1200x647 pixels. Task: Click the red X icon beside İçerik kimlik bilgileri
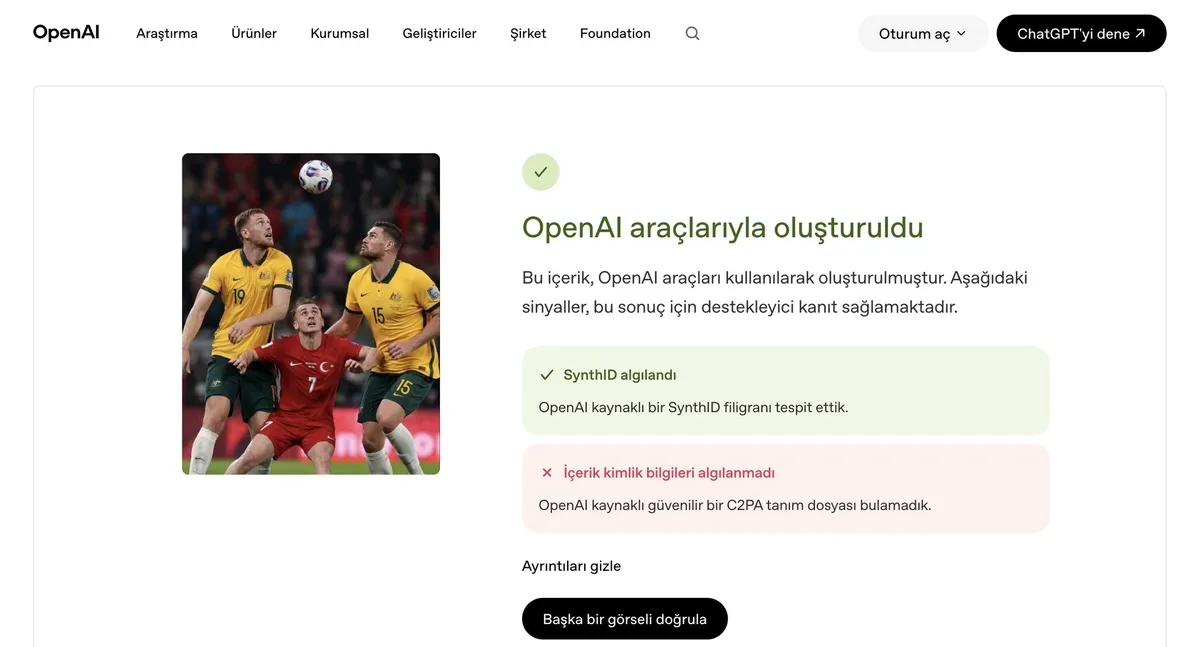[x=547, y=473]
